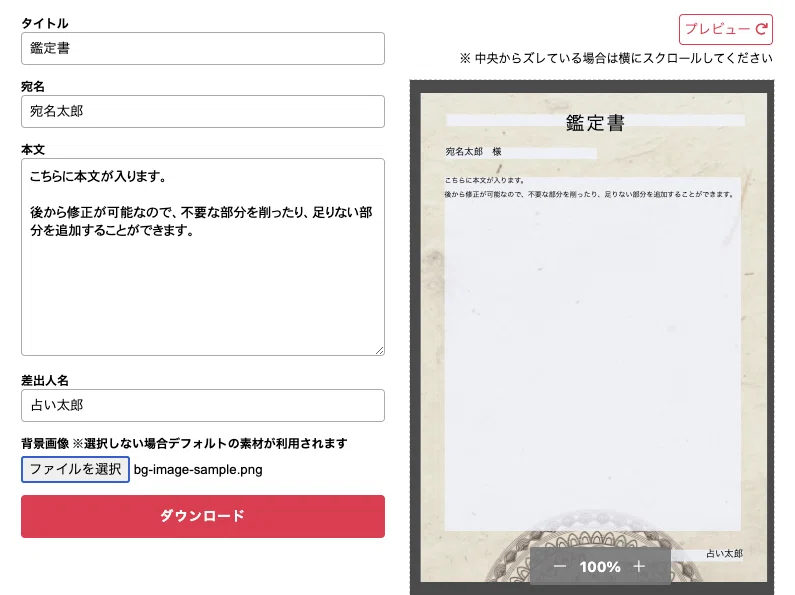Zoom in with the plus icon
795x595 pixels.
[x=639, y=566]
